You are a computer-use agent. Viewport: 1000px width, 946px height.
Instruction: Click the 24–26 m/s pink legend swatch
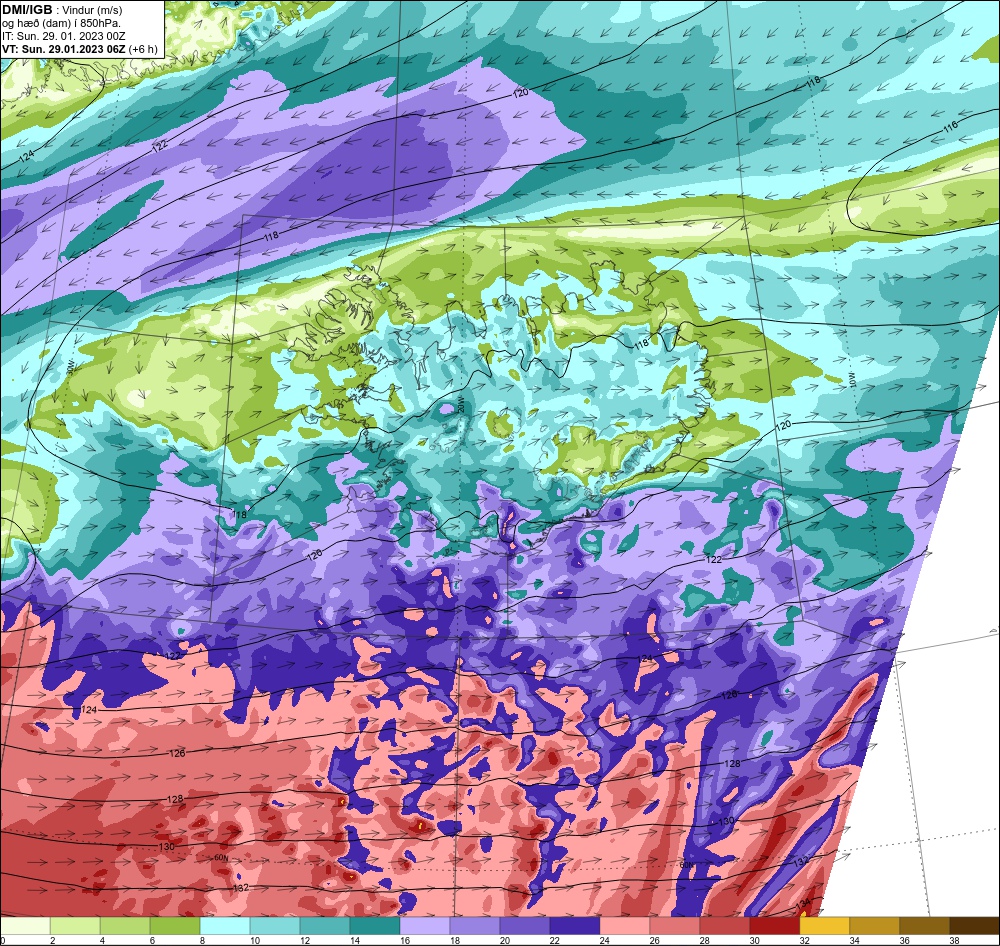click(x=624, y=926)
